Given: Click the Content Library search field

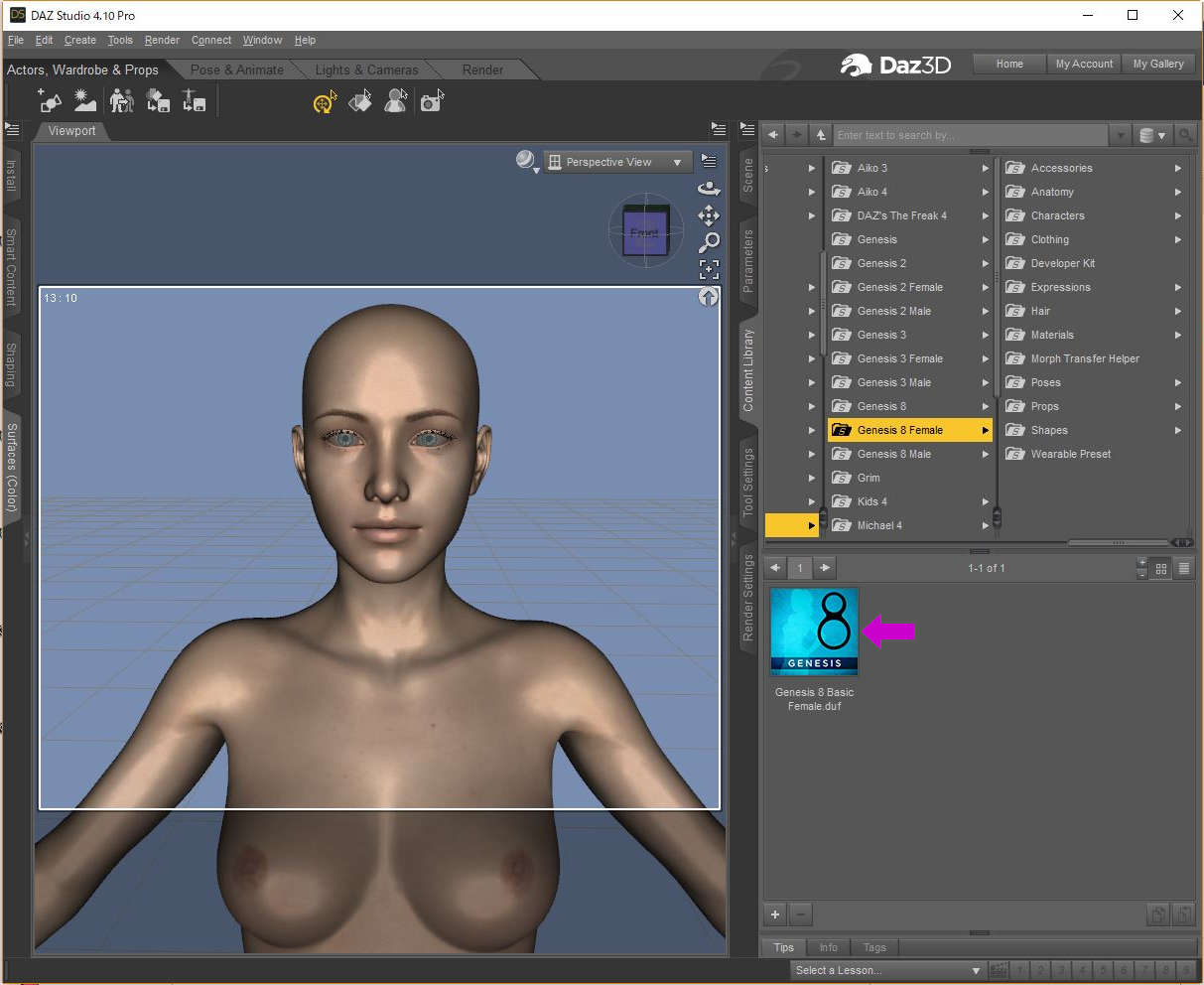Looking at the screenshot, I should pos(970,135).
